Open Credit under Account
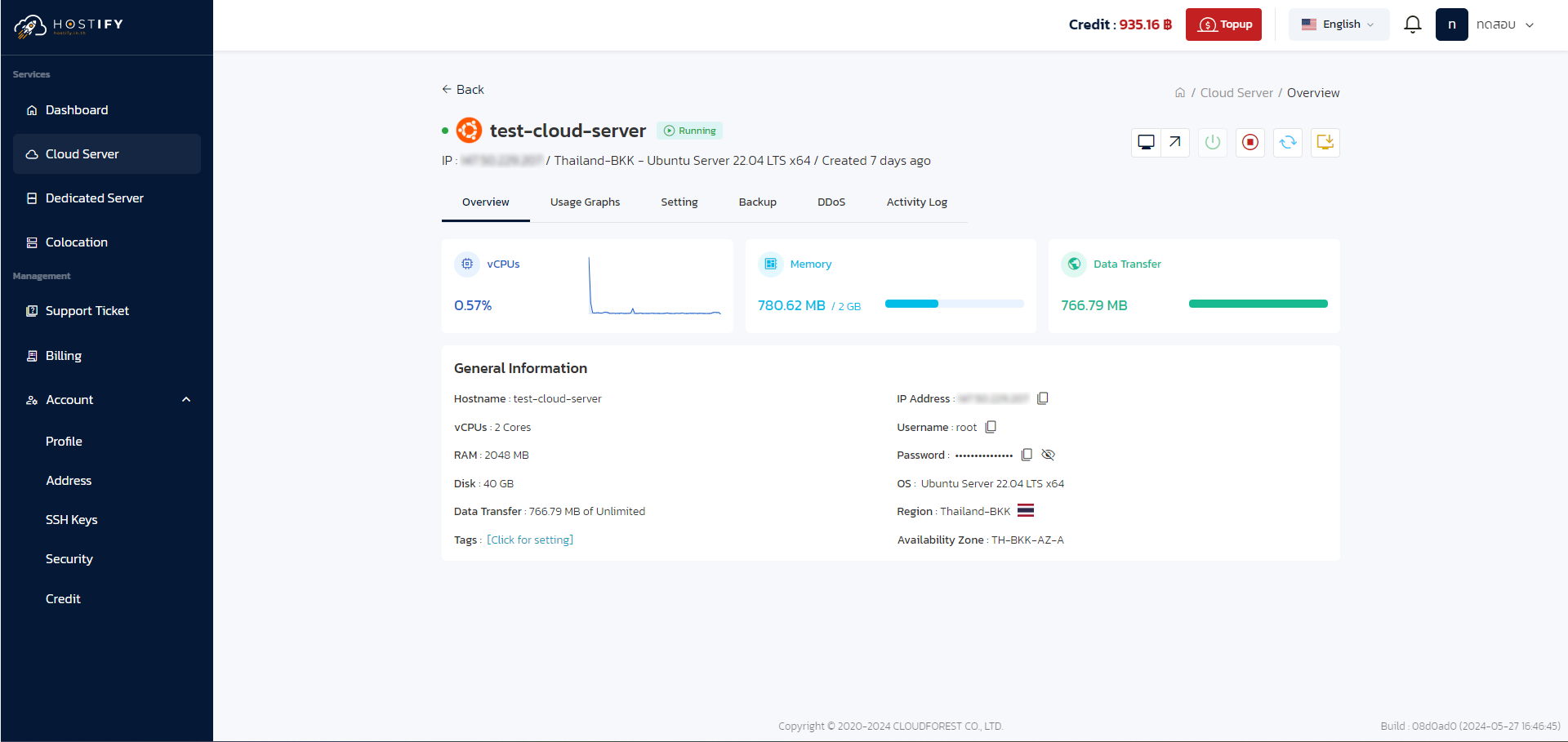The height and width of the screenshot is (742, 1568). tap(63, 599)
